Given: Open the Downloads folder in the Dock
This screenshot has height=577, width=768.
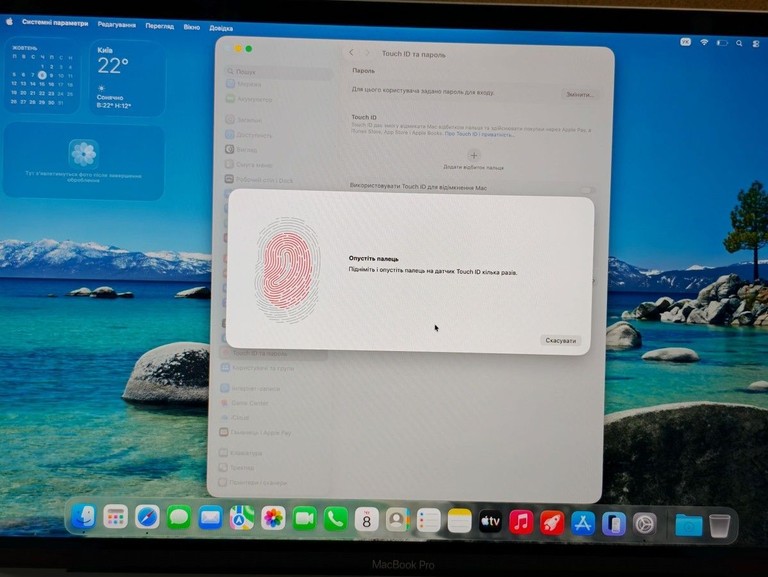Looking at the screenshot, I should coord(689,526).
